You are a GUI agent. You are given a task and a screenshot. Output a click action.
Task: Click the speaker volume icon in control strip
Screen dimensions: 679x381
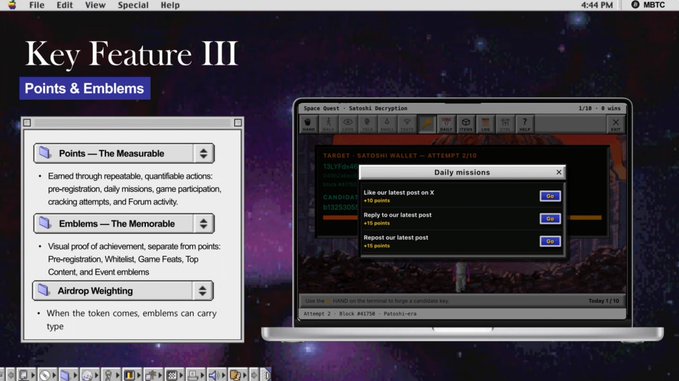pos(213,375)
